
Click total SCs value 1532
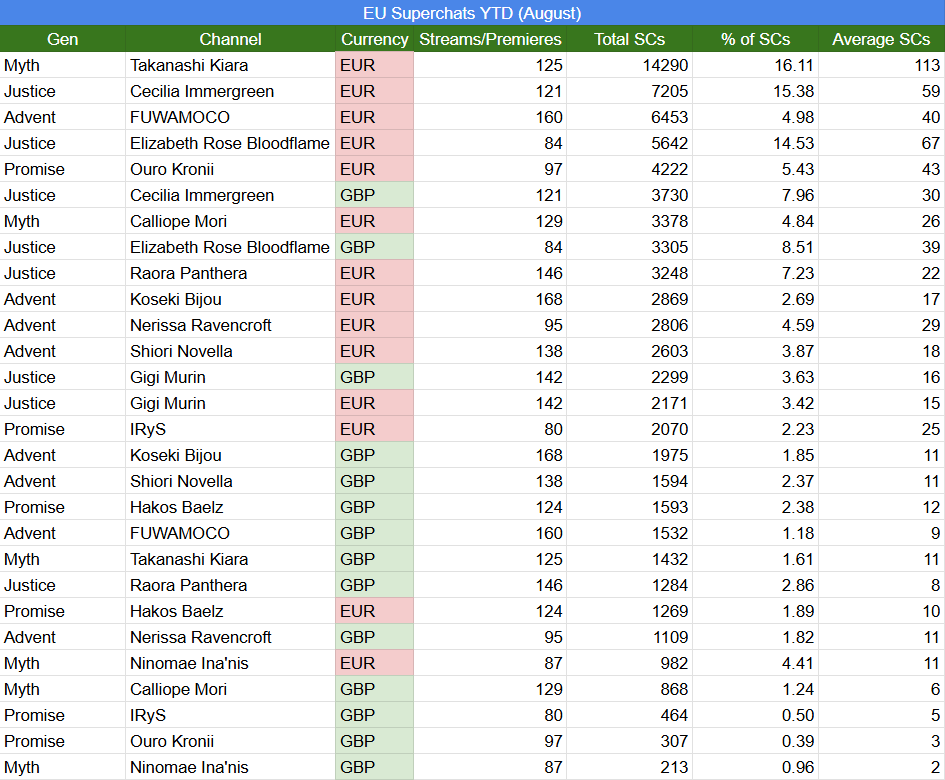(x=669, y=533)
